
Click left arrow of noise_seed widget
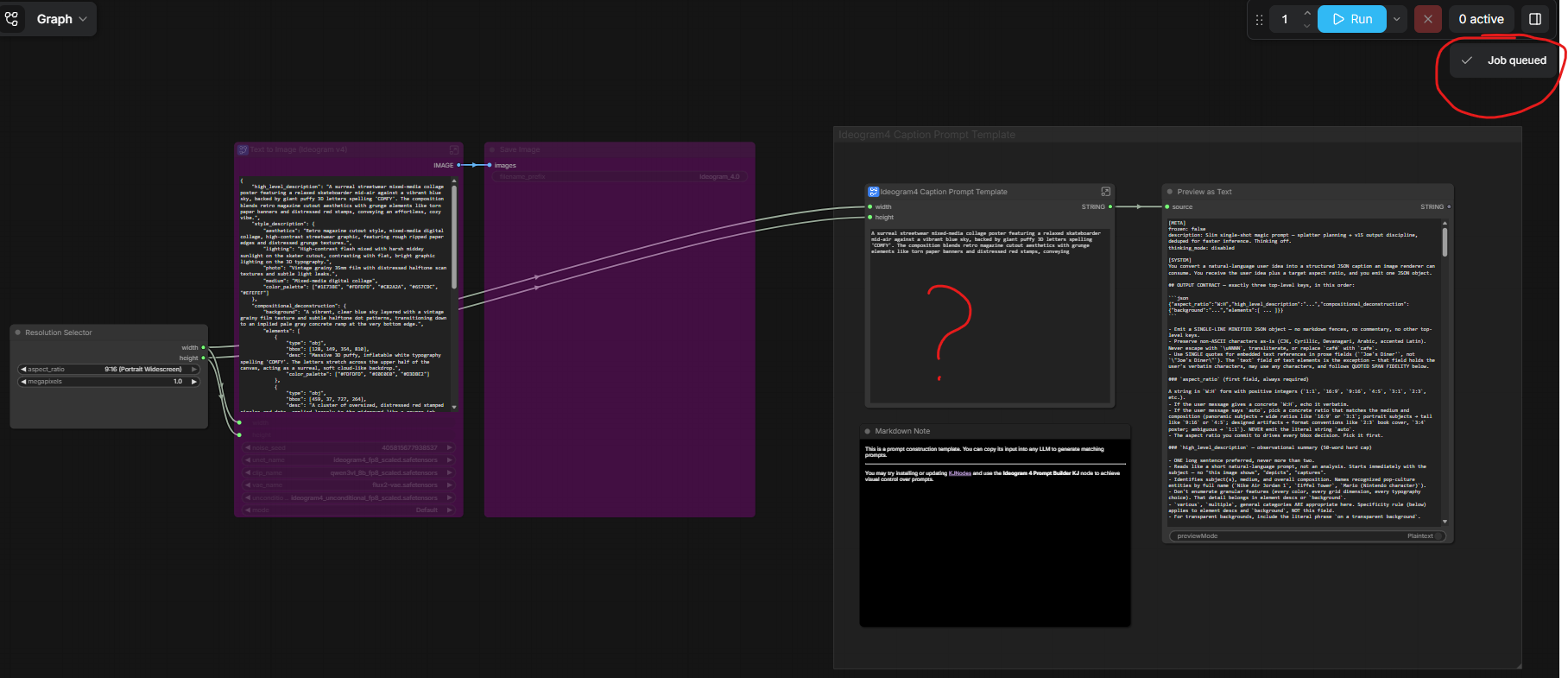tap(247, 447)
